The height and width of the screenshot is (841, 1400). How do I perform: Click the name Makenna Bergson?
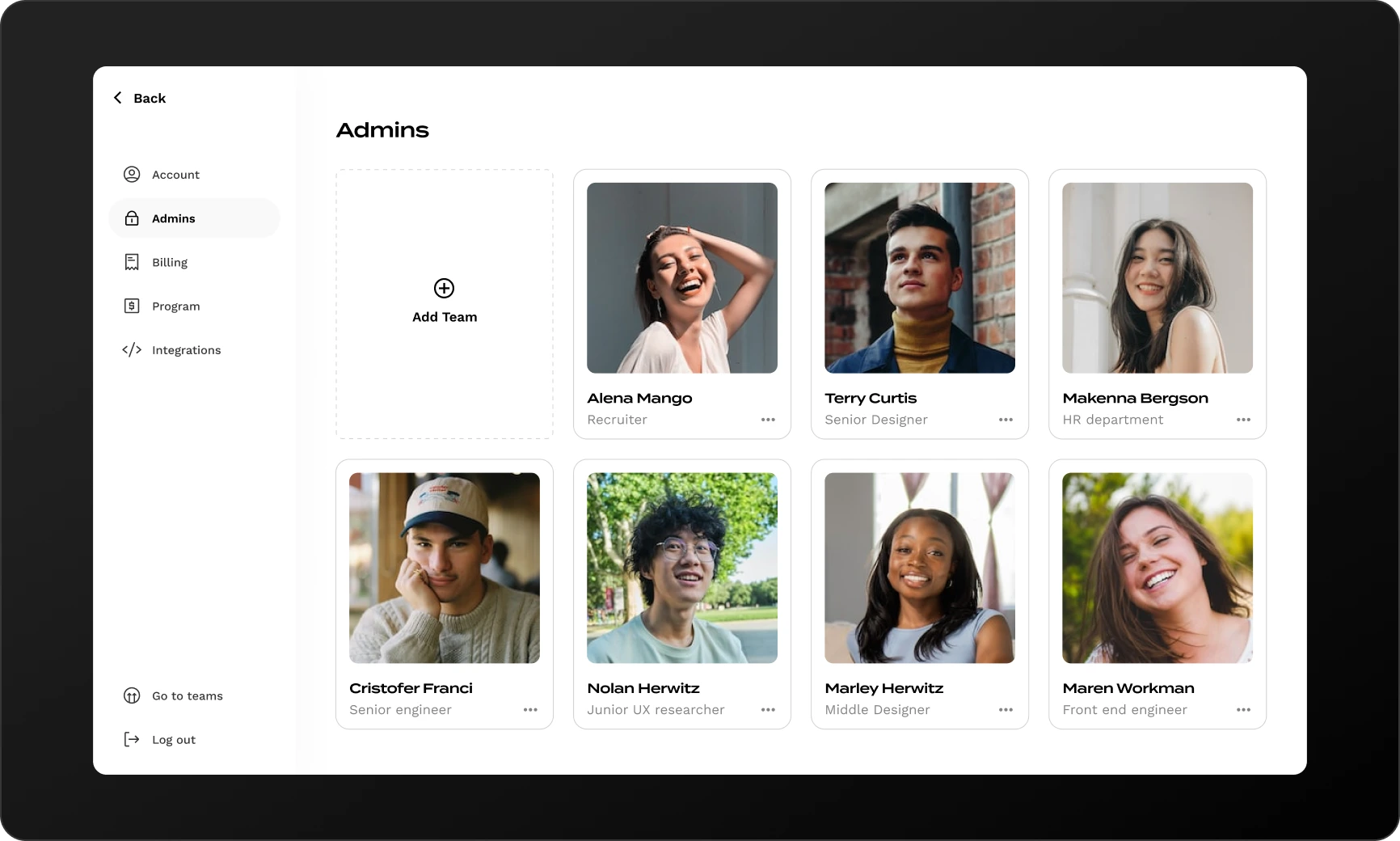(x=1136, y=398)
